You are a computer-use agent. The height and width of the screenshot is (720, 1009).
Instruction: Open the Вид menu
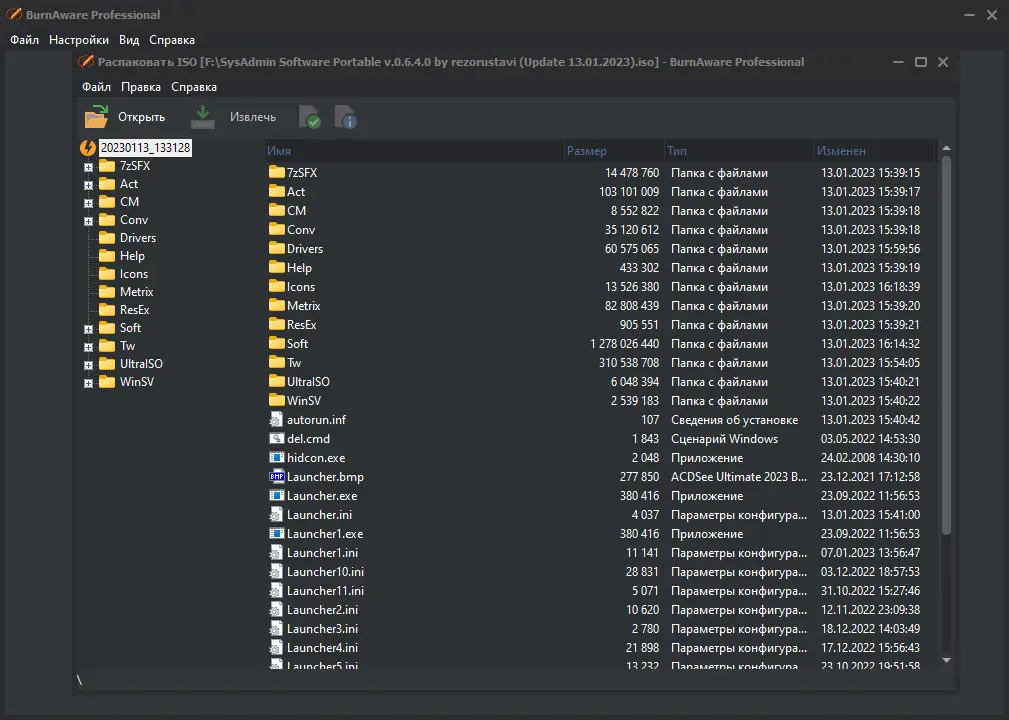[129, 40]
